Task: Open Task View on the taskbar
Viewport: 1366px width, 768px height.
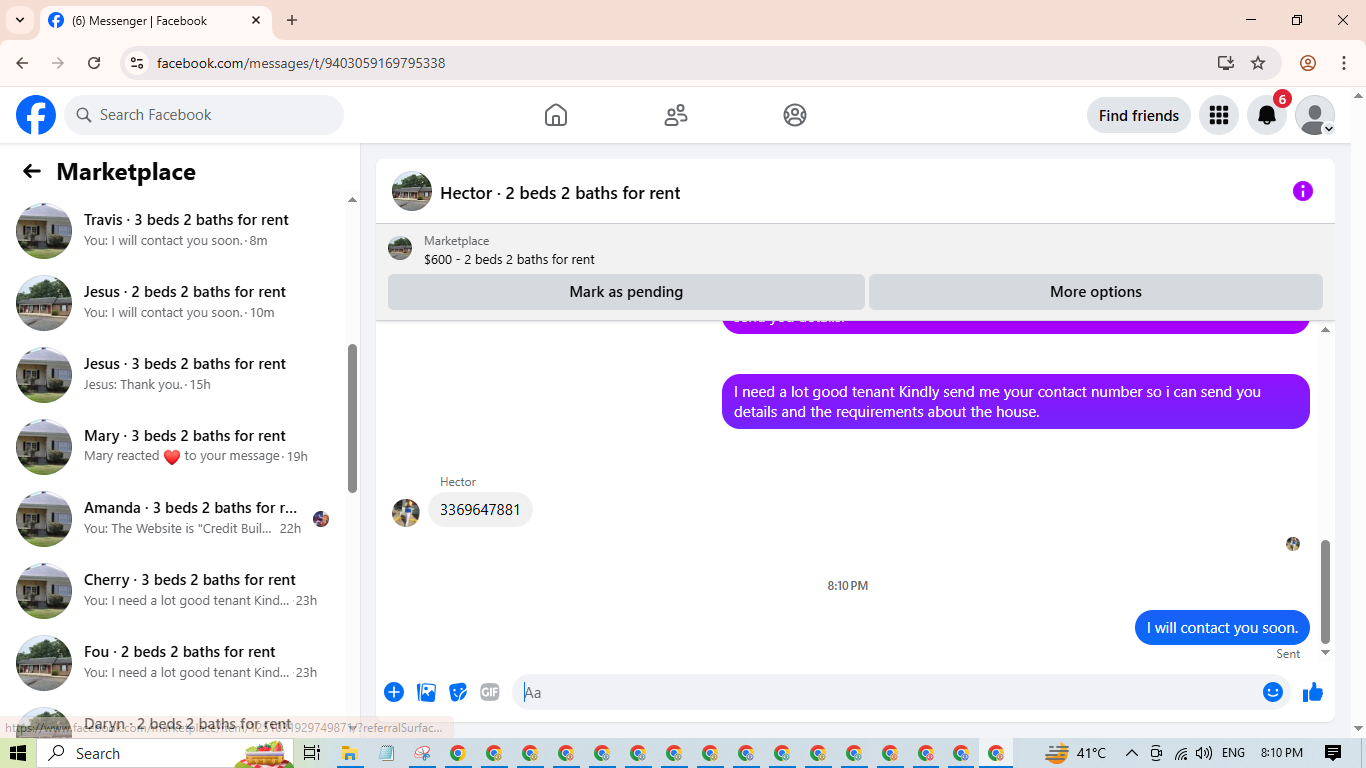Action: tap(311, 753)
